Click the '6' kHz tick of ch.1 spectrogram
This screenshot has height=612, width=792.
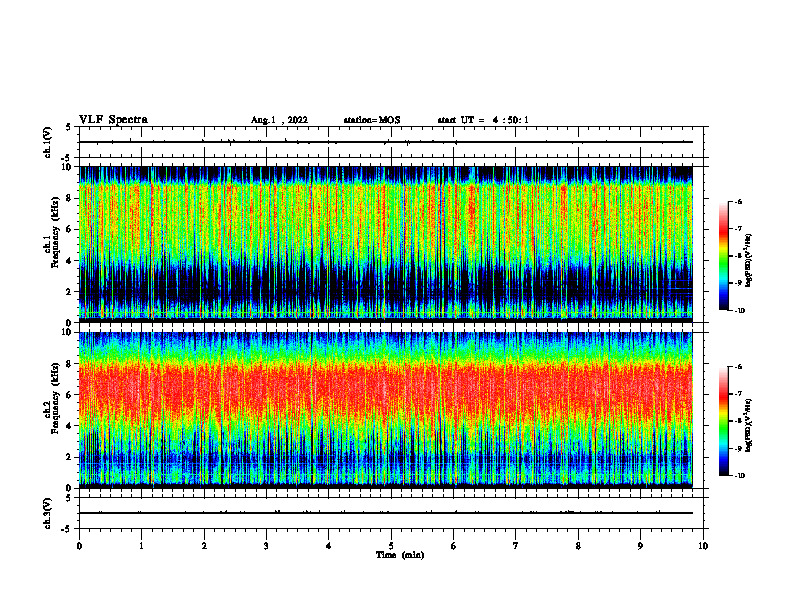click(70, 230)
